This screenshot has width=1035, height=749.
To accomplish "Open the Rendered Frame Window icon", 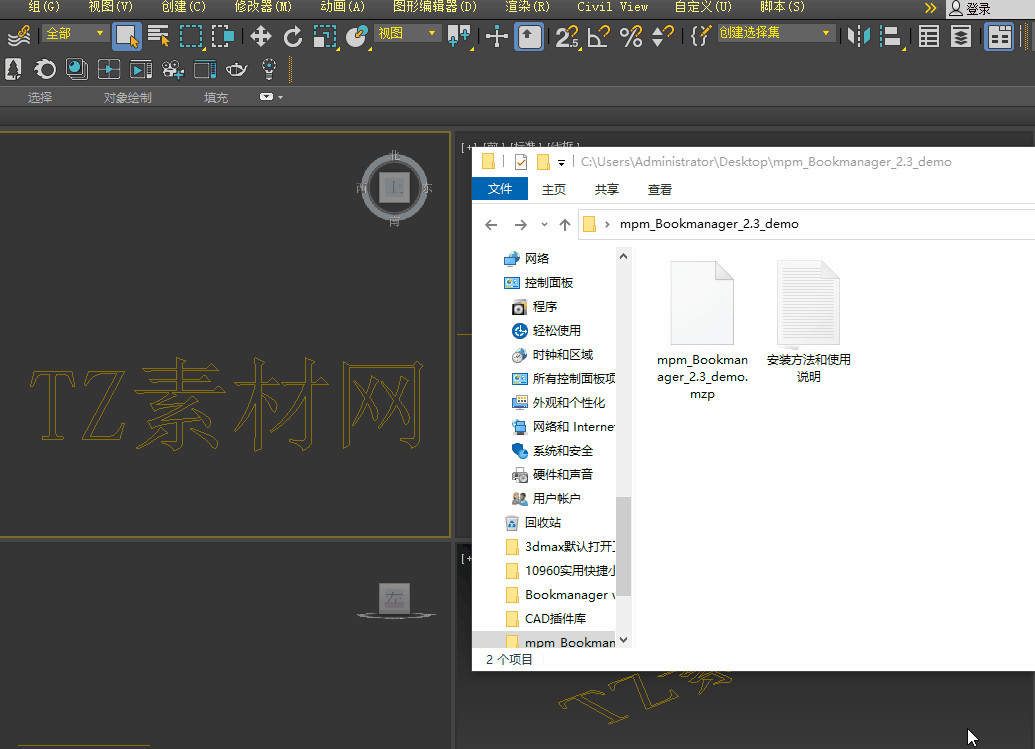I will pos(141,69).
